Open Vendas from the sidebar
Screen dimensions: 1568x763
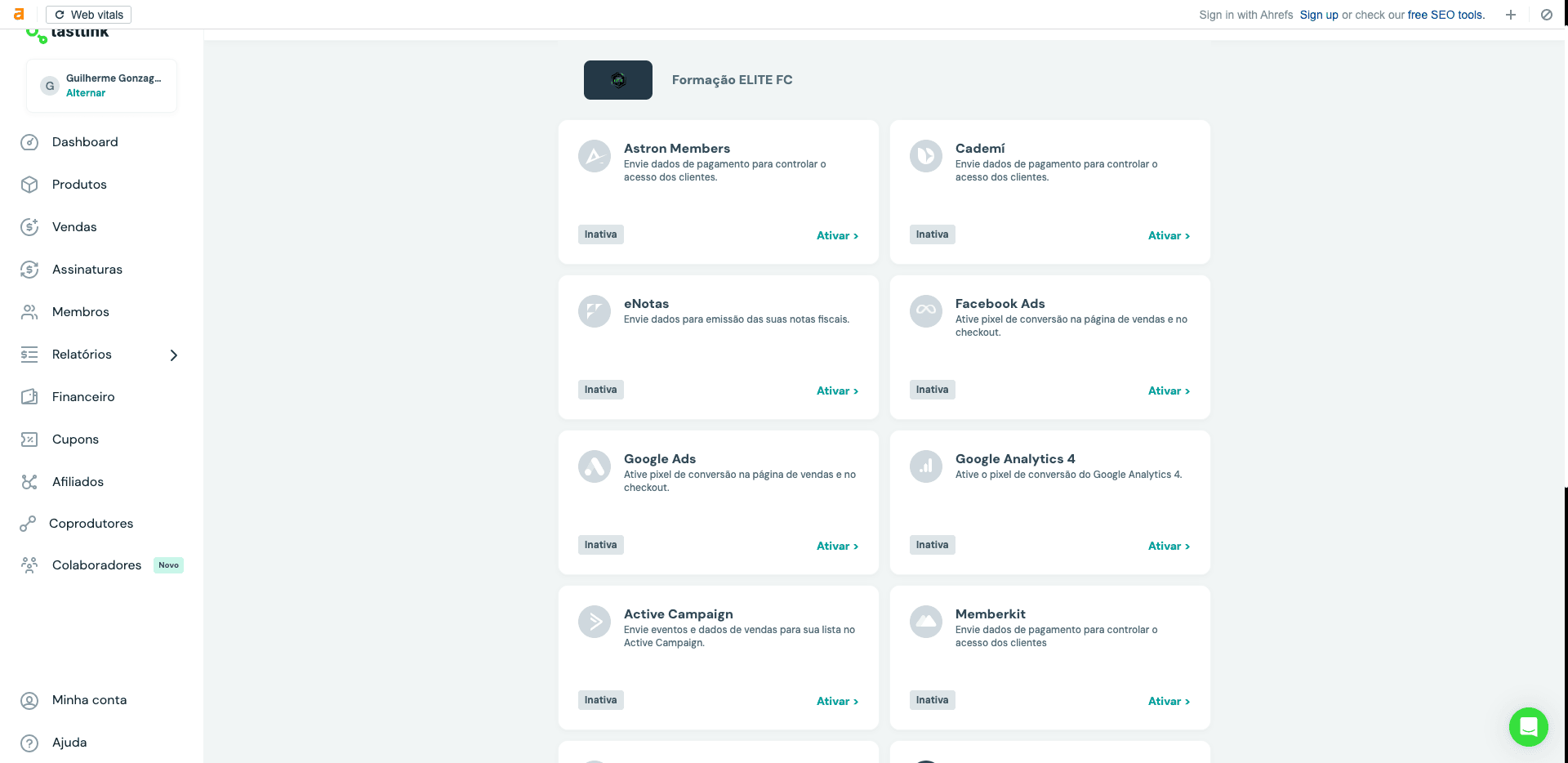coord(74,227)
